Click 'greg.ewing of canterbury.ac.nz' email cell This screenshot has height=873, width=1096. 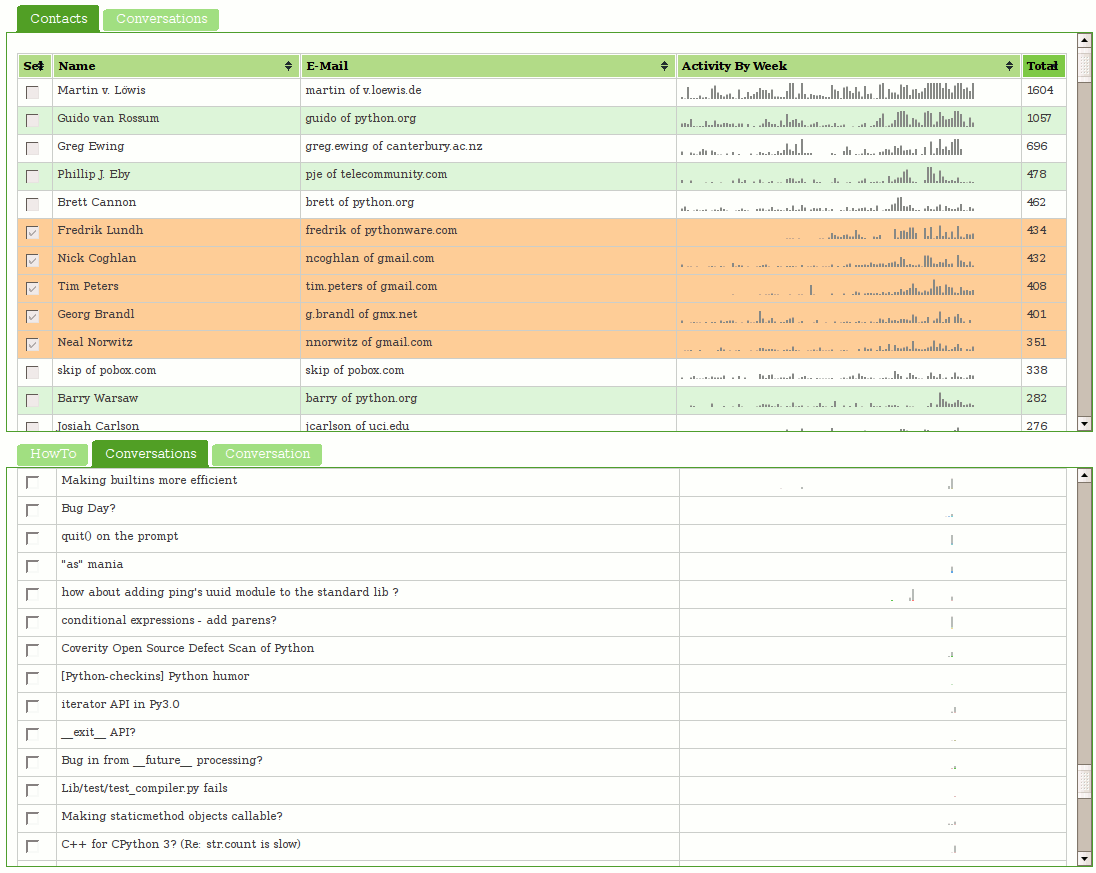pos(394,146)
